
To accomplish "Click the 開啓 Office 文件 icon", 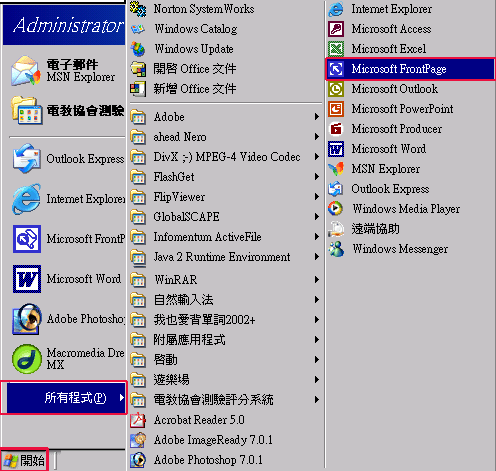I will tap(138, 69).
